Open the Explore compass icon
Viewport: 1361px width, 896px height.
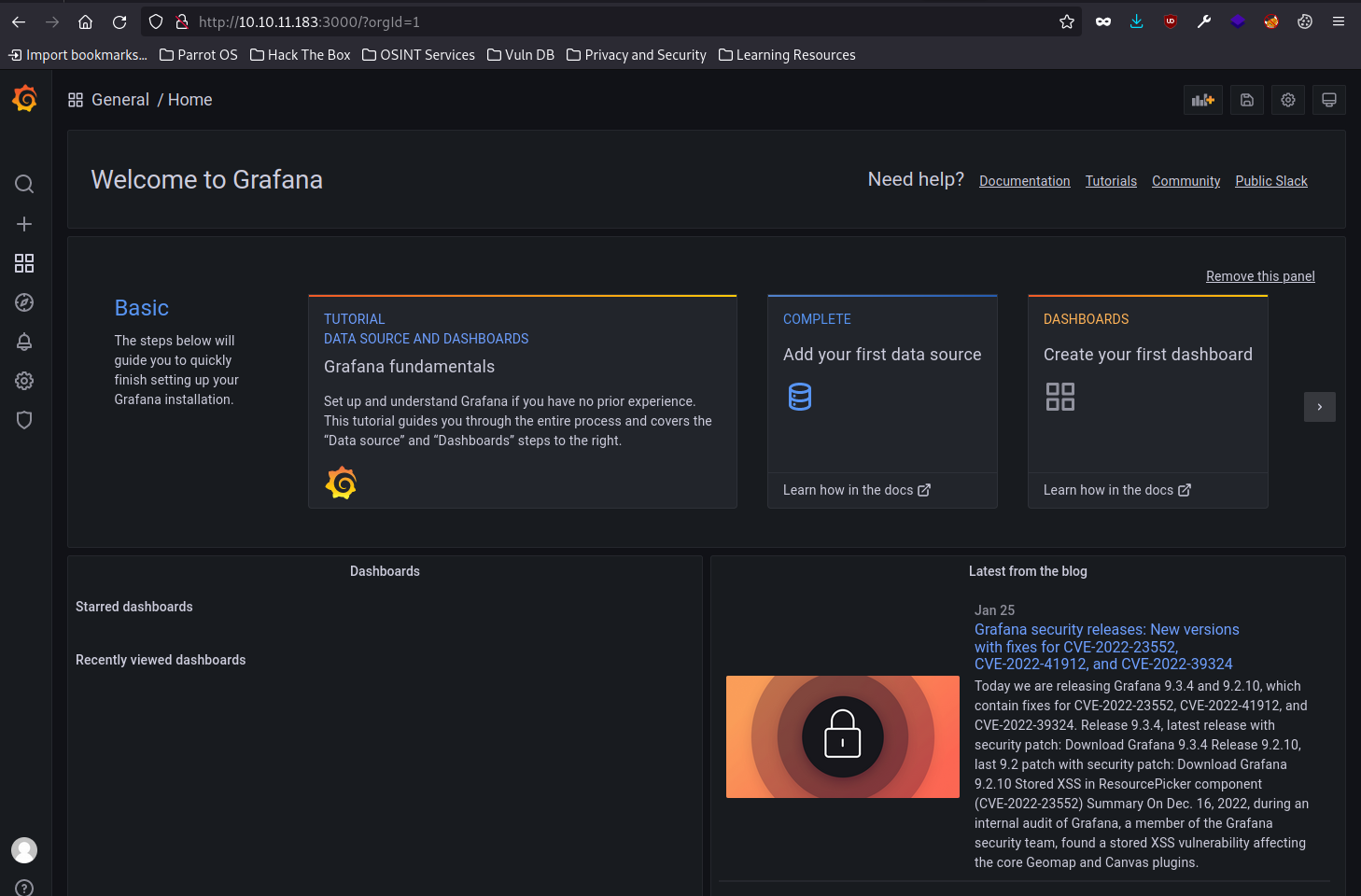coord(24,302)
